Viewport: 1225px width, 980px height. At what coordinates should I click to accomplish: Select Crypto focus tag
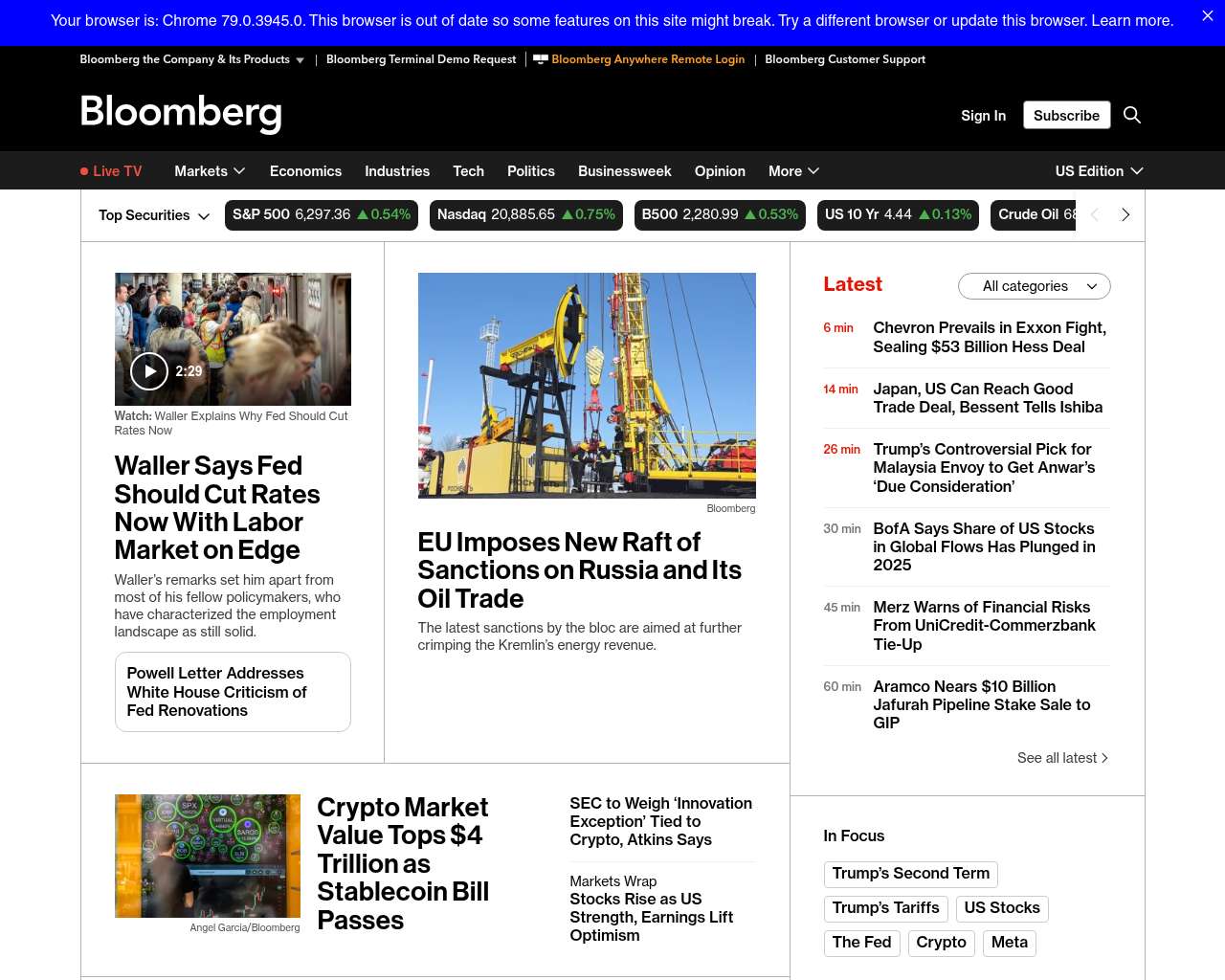click(942, 943)
